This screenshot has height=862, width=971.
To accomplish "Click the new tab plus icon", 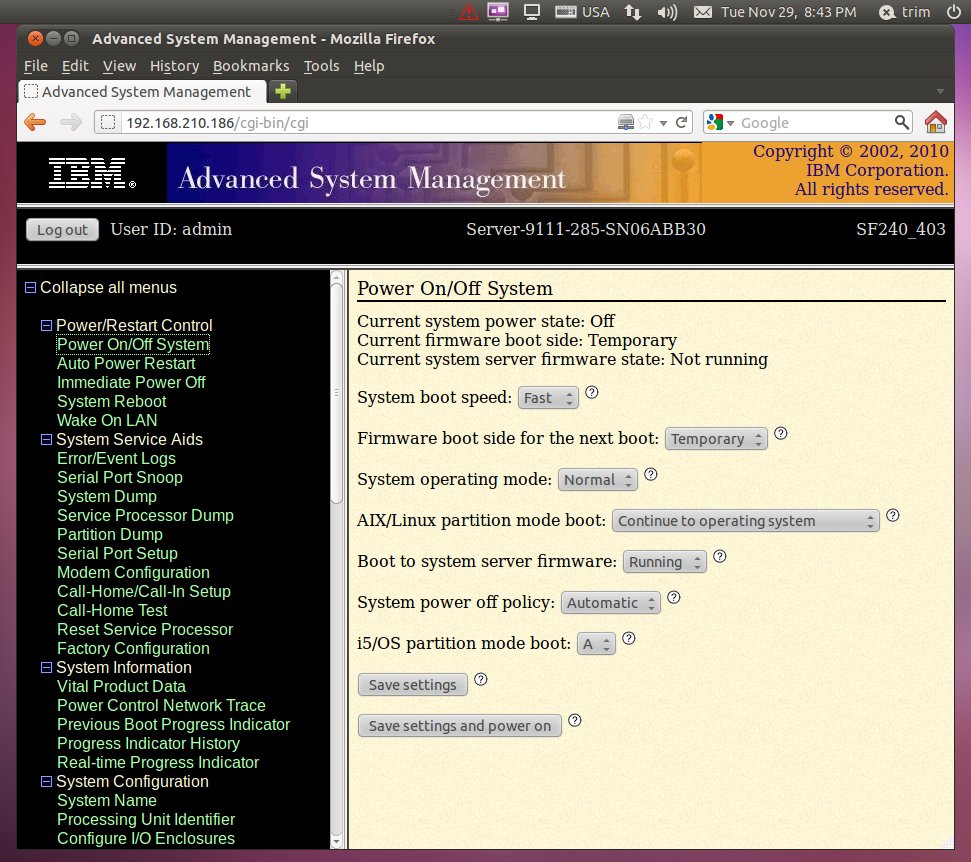I will [x=283, y=91].
